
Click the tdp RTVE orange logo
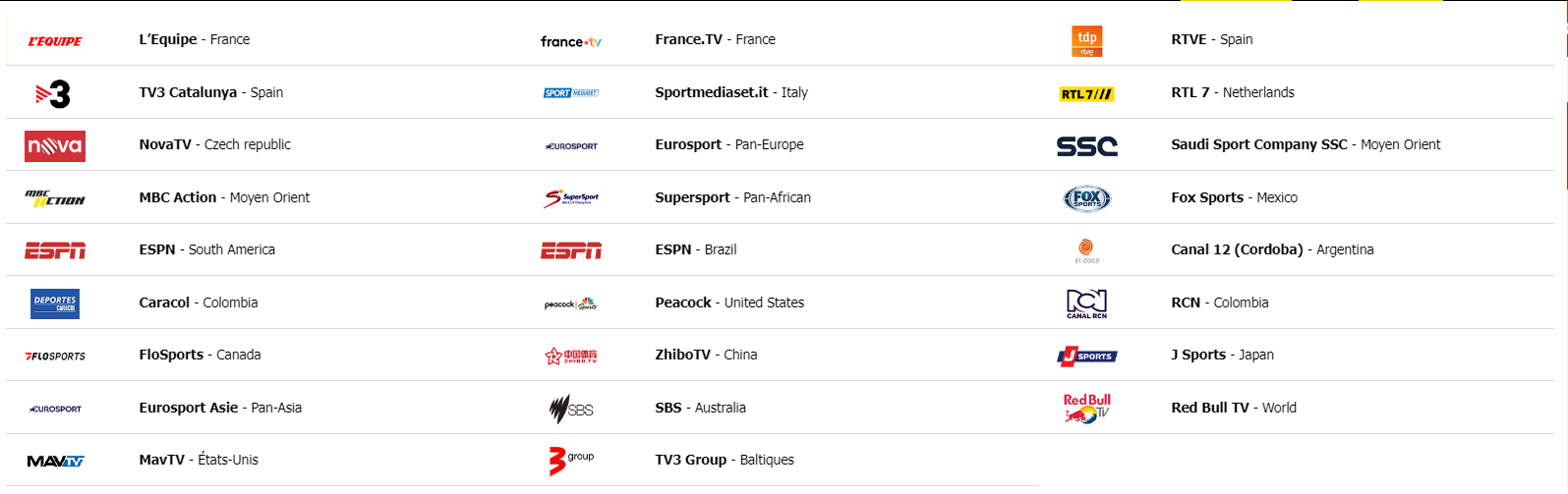click(x=1086, y=41)
